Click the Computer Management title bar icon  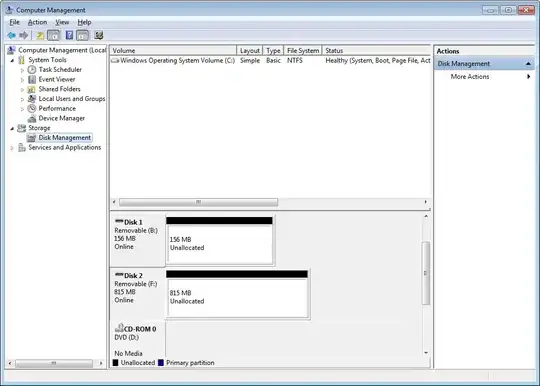(10, 10)
